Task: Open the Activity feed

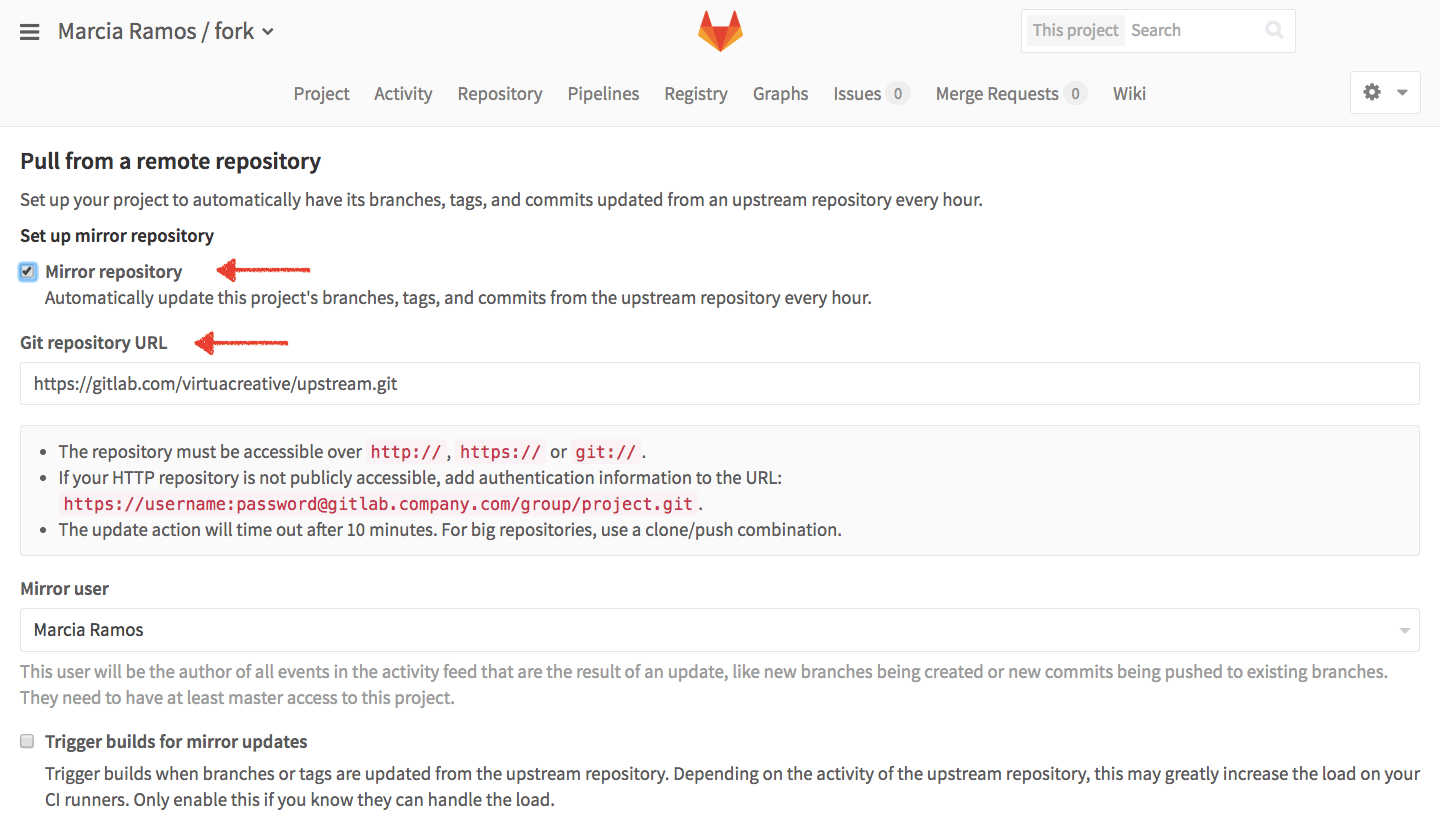Action: [403, 93]
